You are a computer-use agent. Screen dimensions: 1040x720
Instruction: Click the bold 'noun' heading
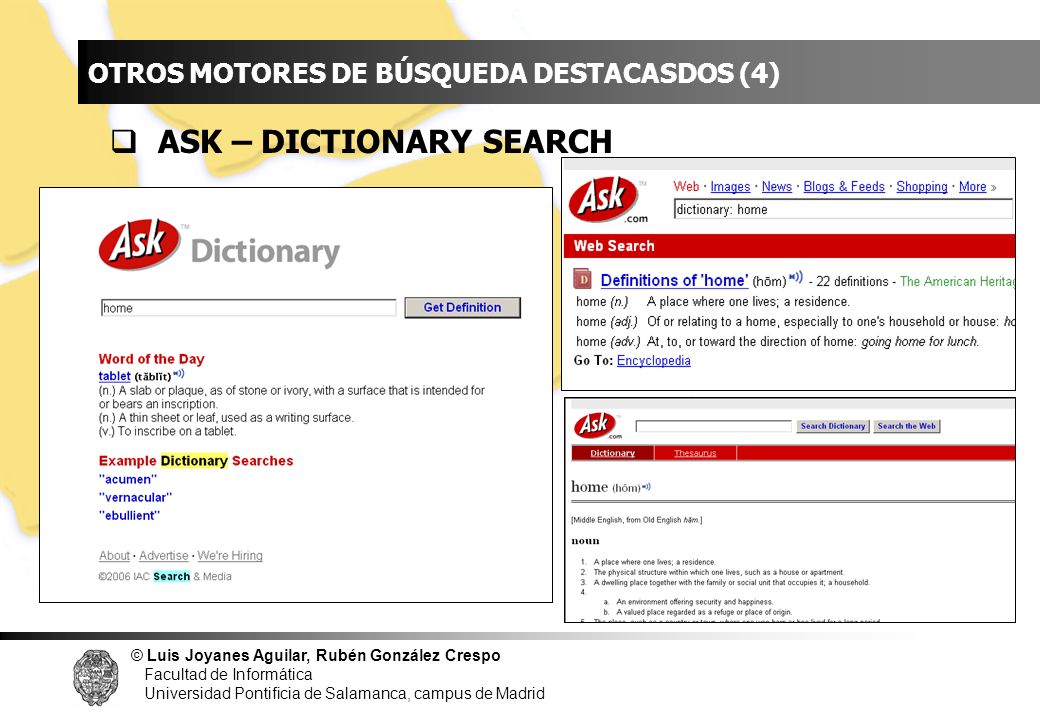585,541
